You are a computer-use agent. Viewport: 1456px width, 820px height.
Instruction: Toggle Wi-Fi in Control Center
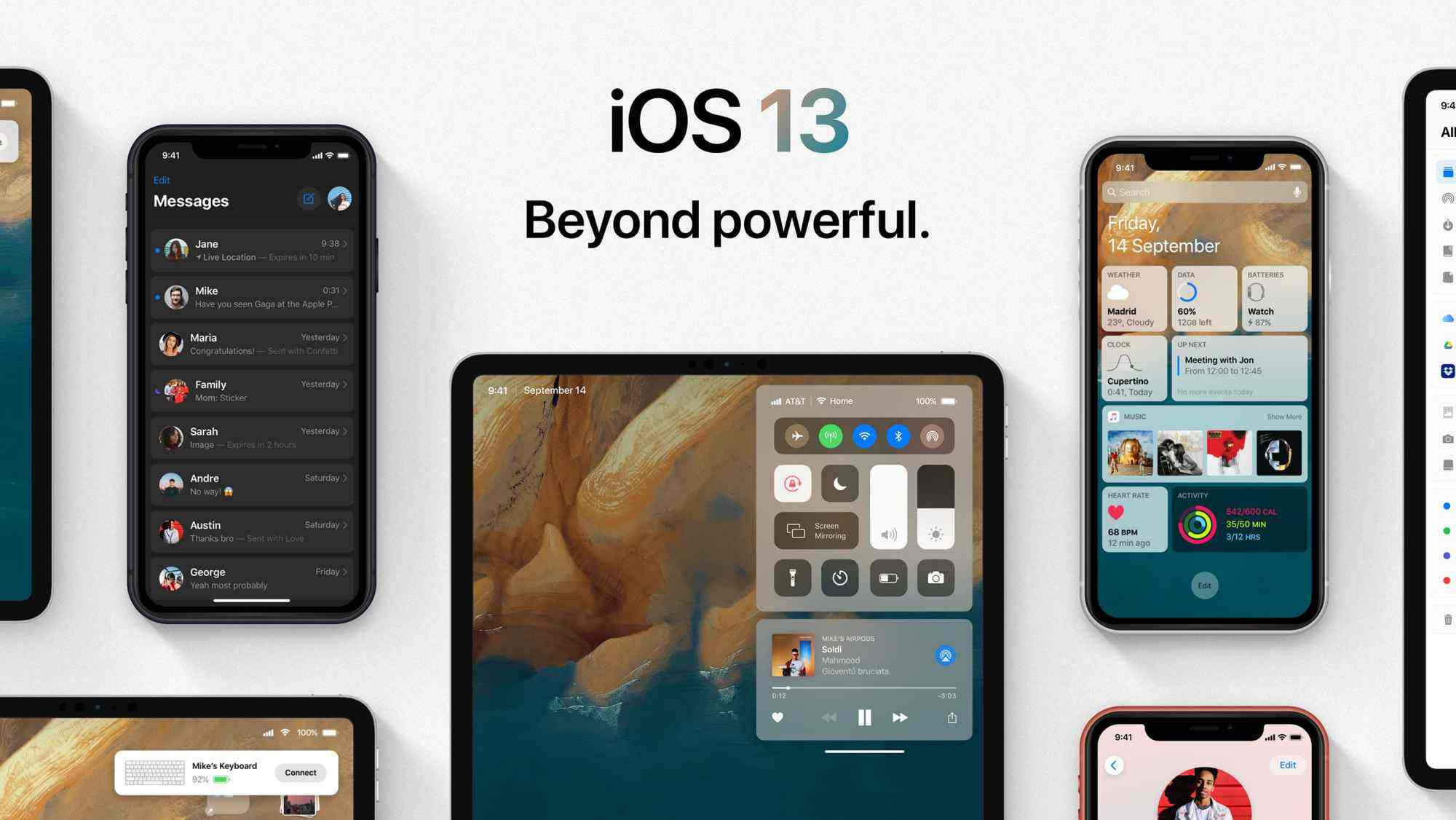(x=864, y=435)
